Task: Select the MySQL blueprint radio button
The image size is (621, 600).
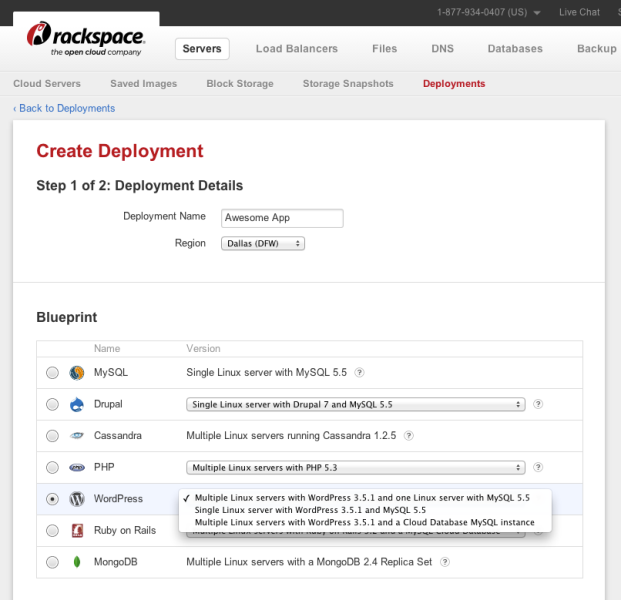Action: pyautogui.click(x=52, y=373)
